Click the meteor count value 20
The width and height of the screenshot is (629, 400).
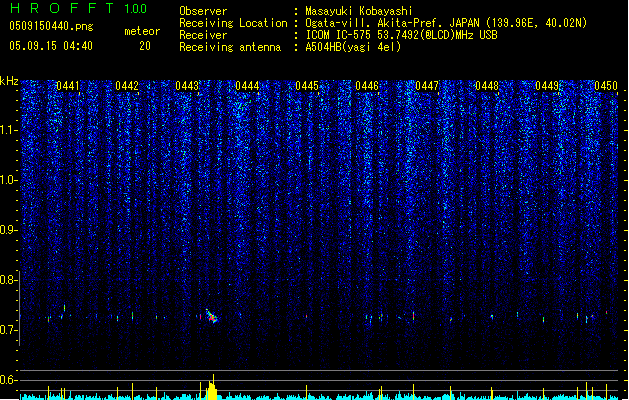pos(145,46)
